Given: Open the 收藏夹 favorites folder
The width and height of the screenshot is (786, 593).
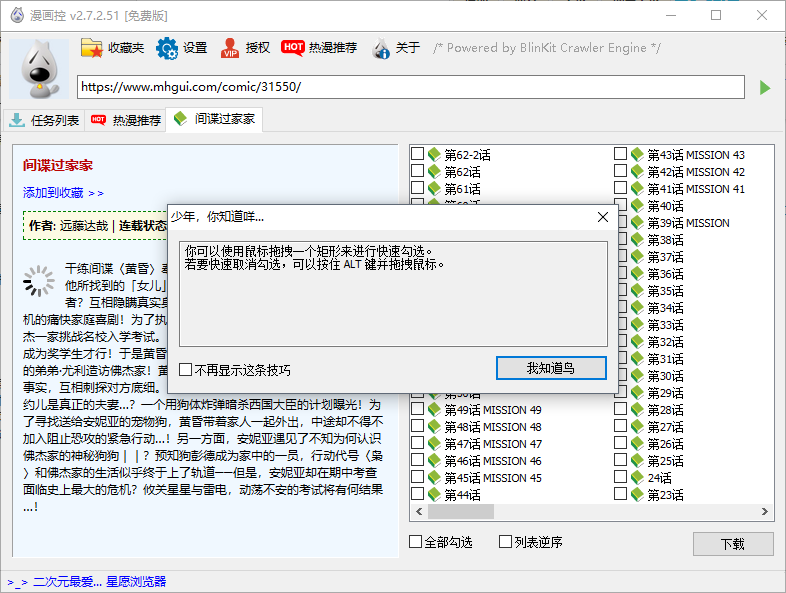Looking at the screenshot, I should point(112,48).
